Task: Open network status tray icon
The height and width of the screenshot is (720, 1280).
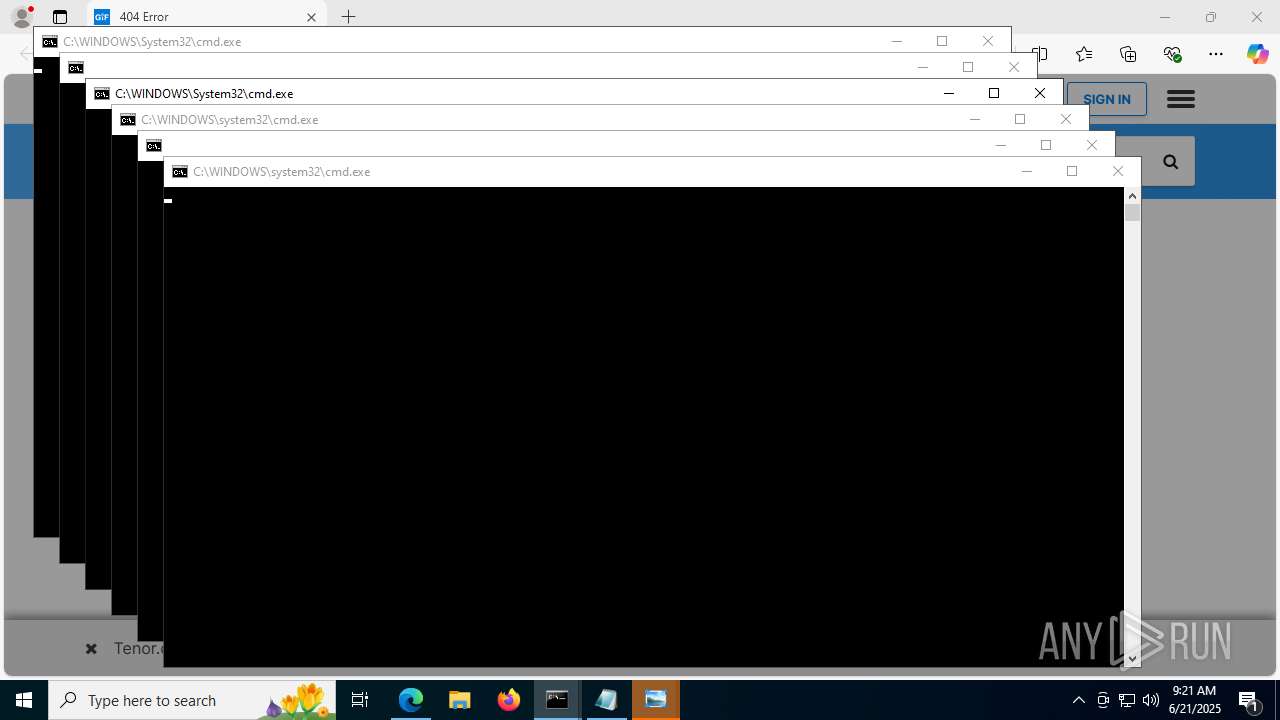Action: [x=1127, y=700]
